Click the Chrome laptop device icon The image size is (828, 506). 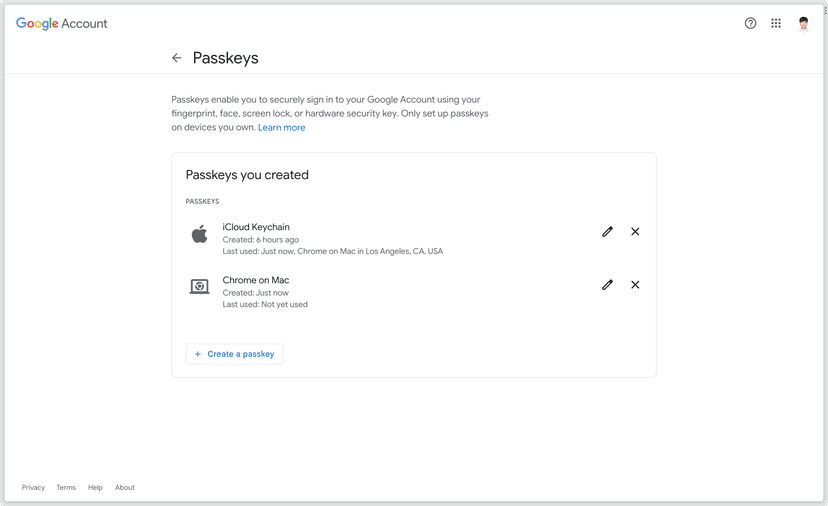click(200, 286)
